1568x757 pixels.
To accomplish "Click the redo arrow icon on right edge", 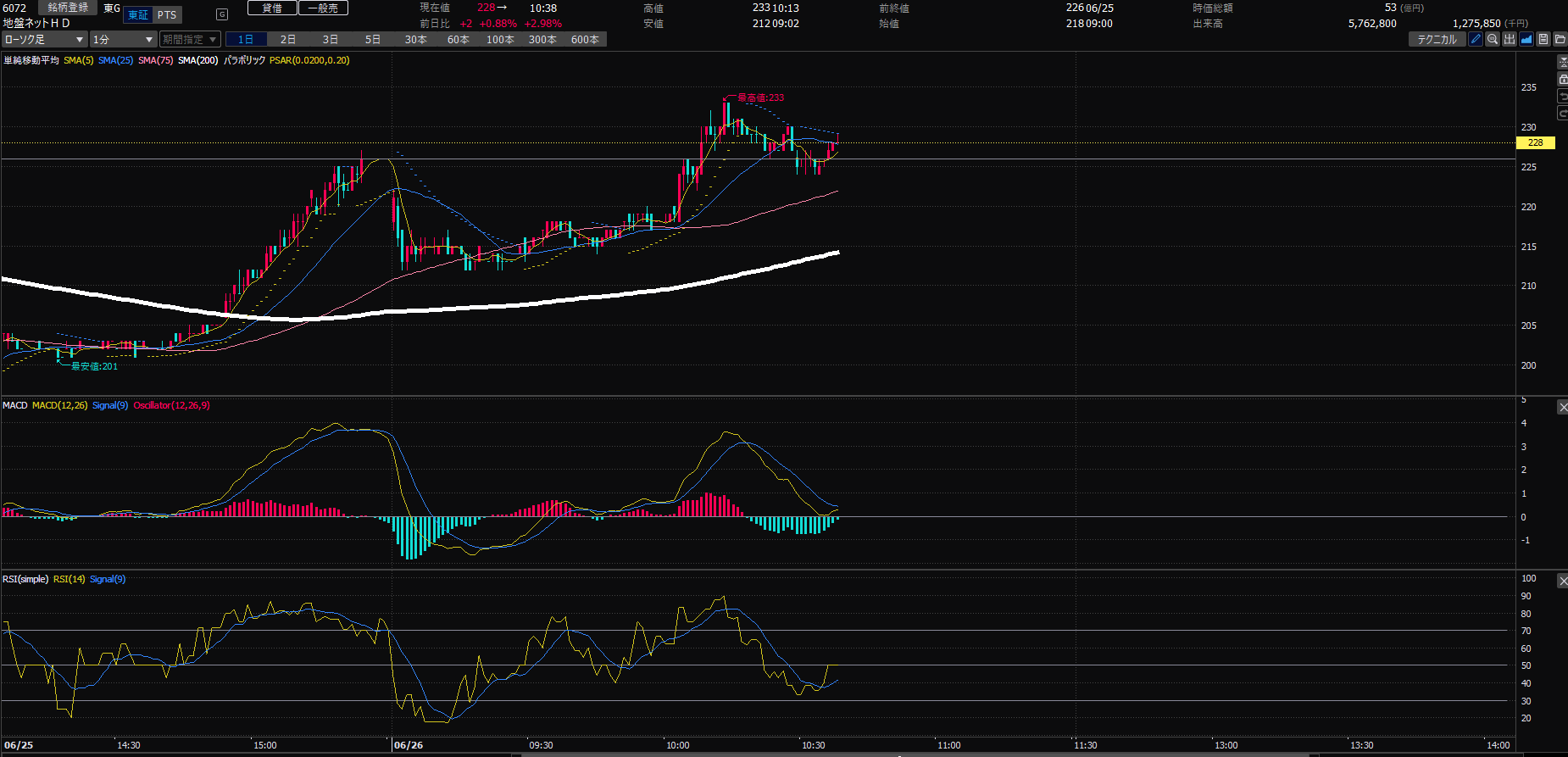I will coord(1563,113).
